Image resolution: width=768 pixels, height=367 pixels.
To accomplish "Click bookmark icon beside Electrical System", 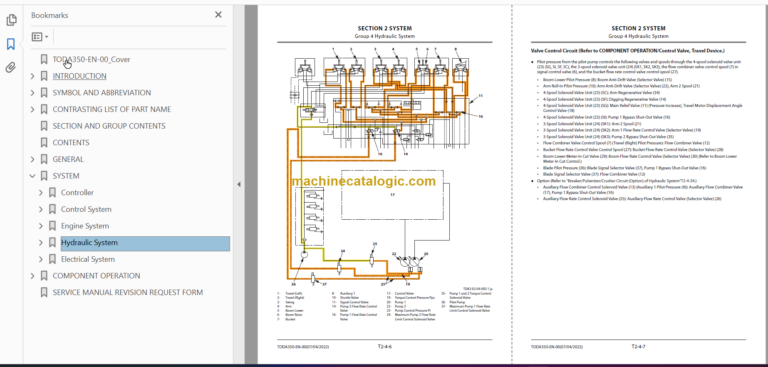I will [52, 259].
